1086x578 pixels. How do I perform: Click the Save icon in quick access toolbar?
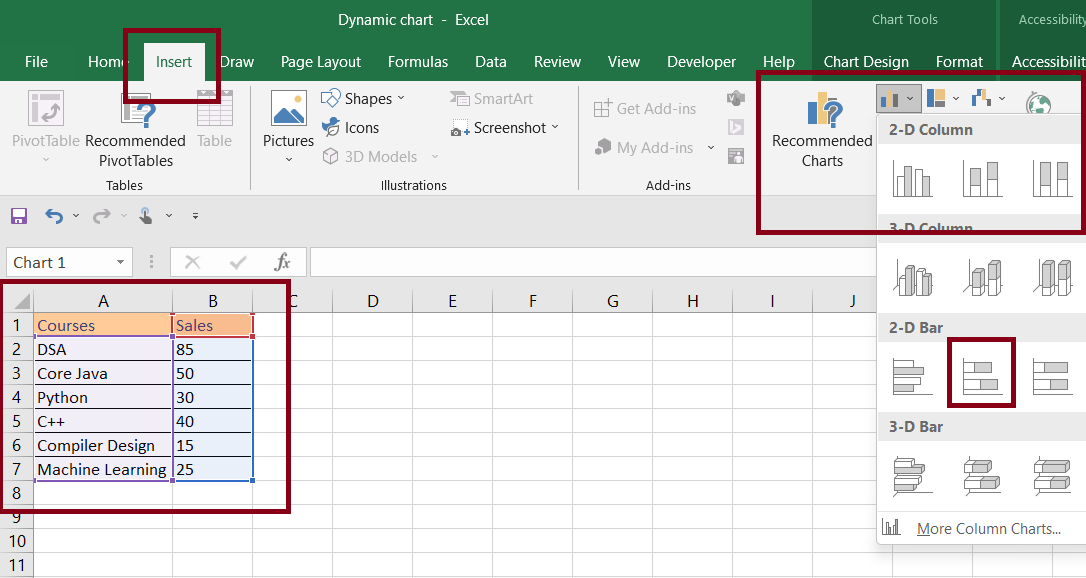pyautogui.click(x=19, y=216)
